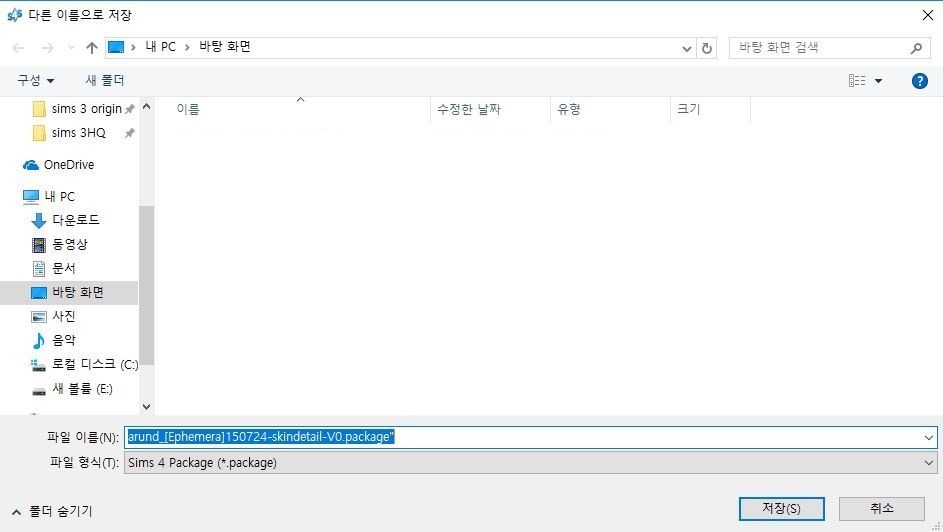This screenshot has height=532, width=943.
Task: Sort by the 수정한 날짜 column header
Action: [469, 109]
